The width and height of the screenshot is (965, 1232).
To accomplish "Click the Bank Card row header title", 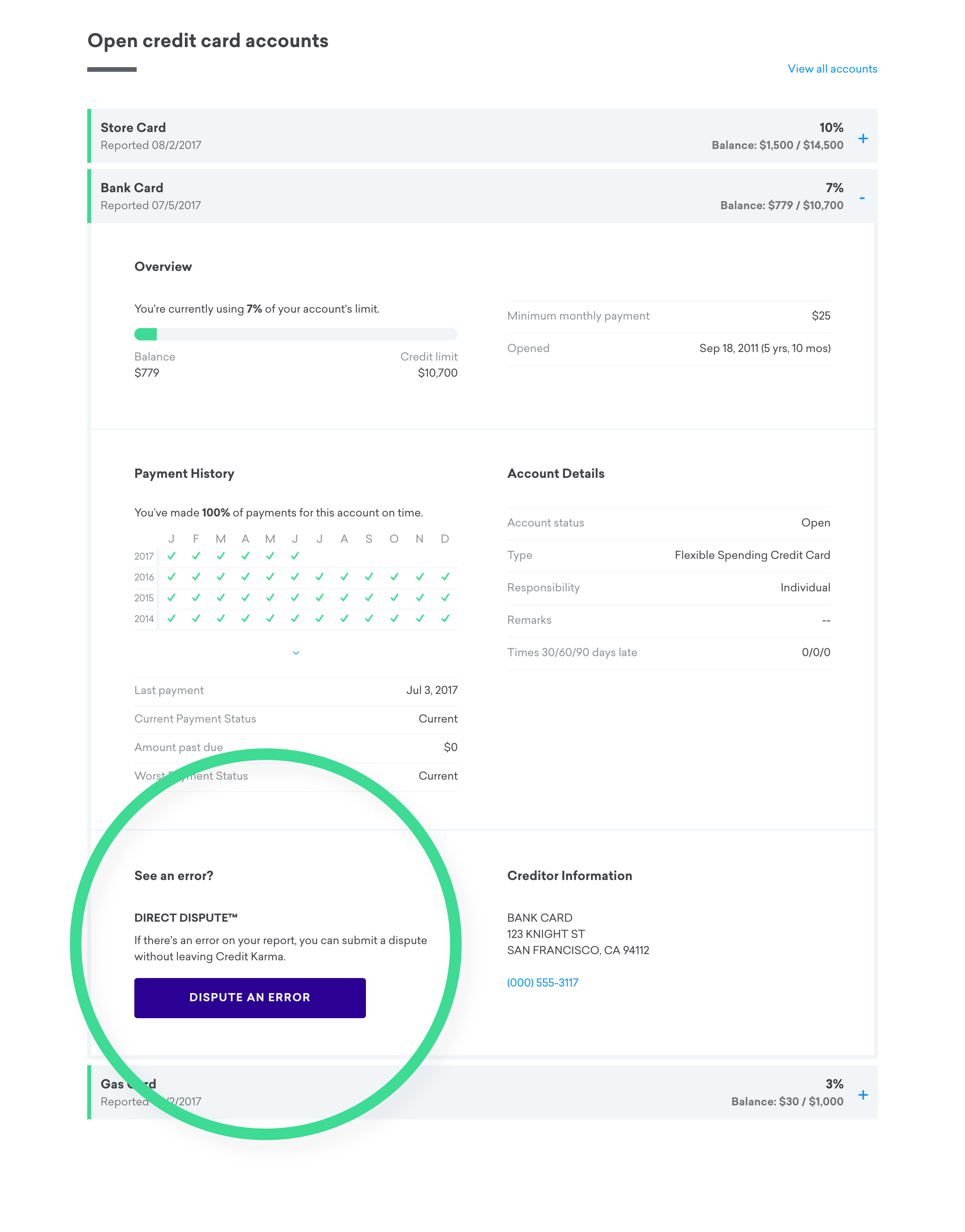I will [x=132, y=188].
